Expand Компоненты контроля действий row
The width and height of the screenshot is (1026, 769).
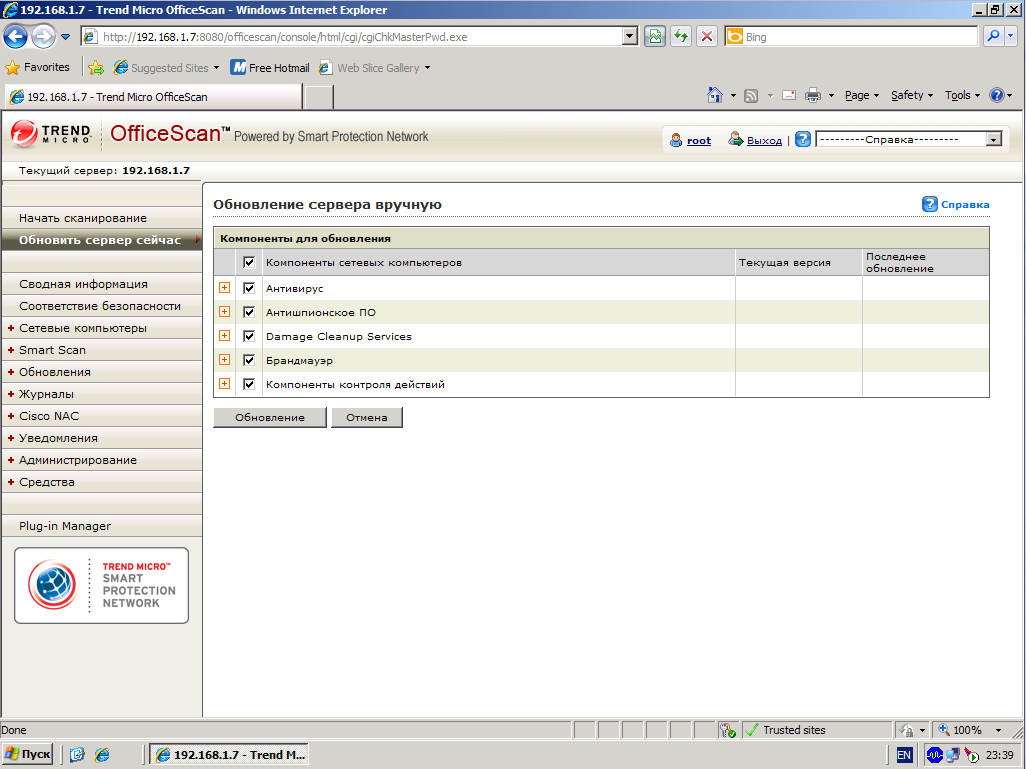coord(224,384)
